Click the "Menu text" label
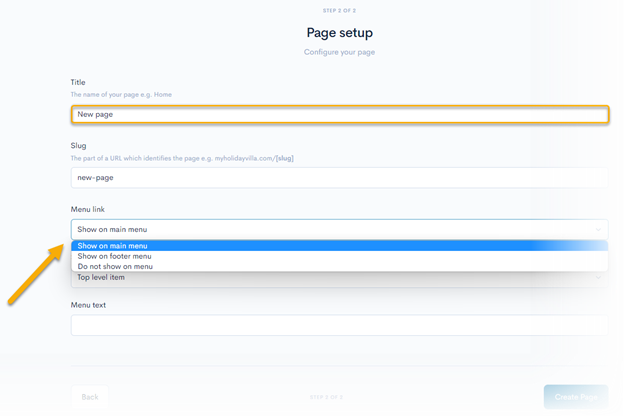This screenshot has height=416, width=624. (88, 304)
